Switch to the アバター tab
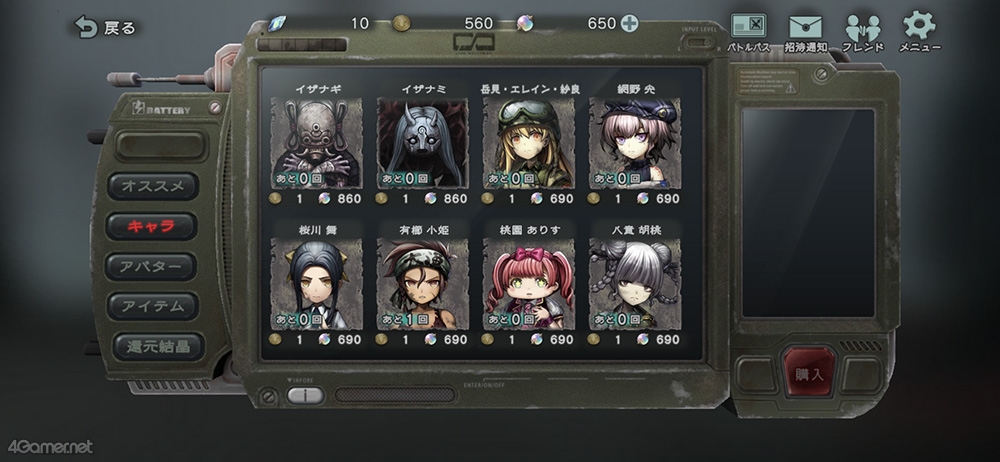Screen dimensions: 1000x462 click(x=151, y=267)
